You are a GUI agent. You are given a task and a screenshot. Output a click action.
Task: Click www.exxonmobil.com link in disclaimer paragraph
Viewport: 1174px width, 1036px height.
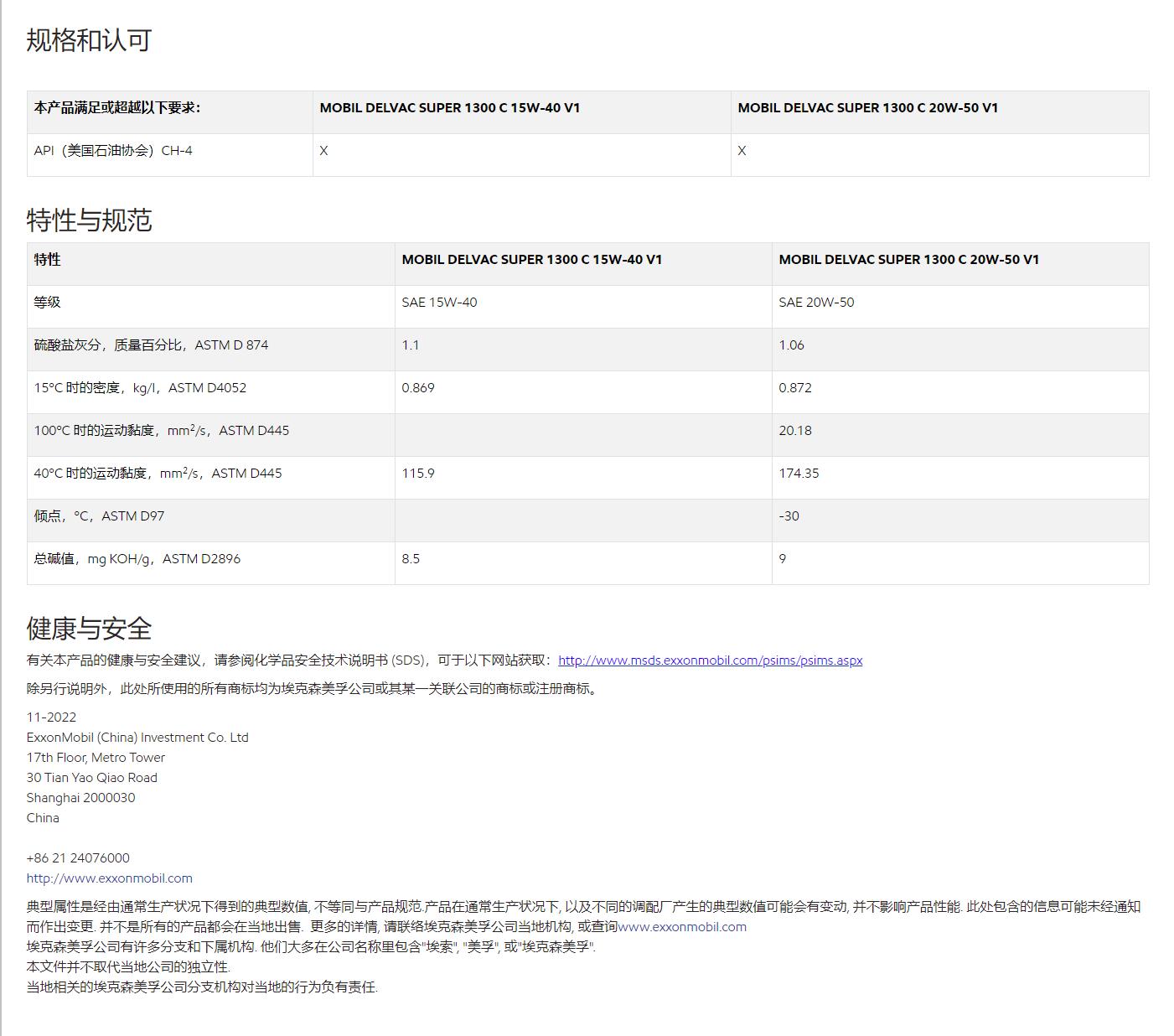[682, 927]
